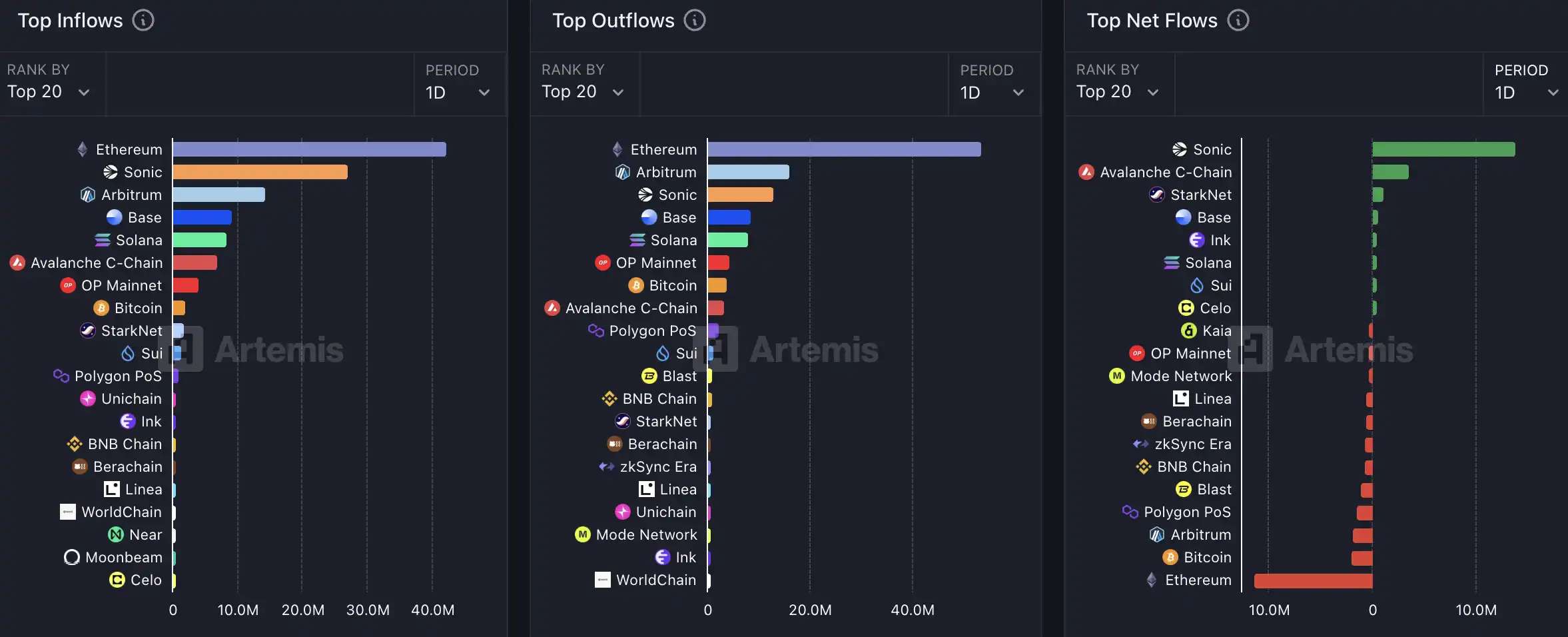The width and height of the screenshot is (1568, 637).
Task: Click the info icon next to Top Outflows
Action: pyautogui.click(x=695, y=21)
